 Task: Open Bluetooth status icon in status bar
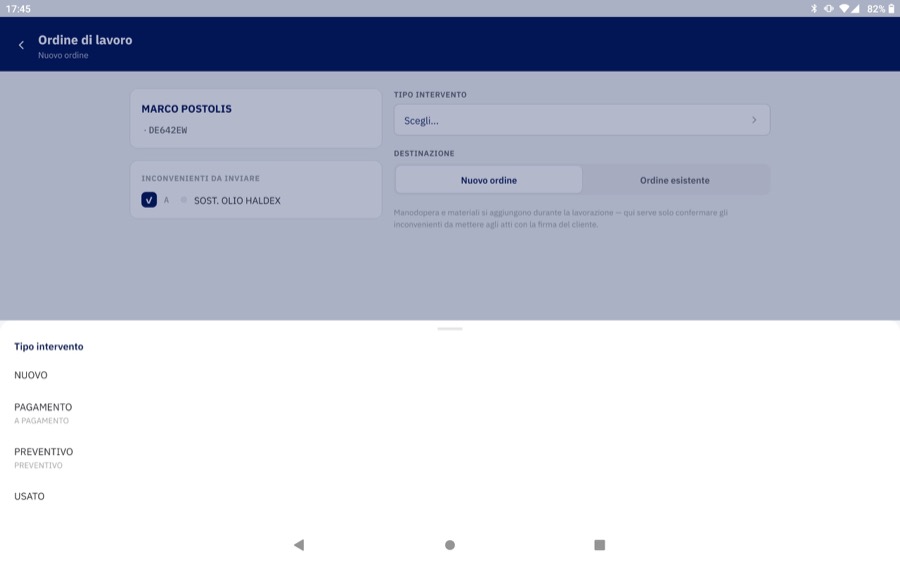(x=813, y=9)
